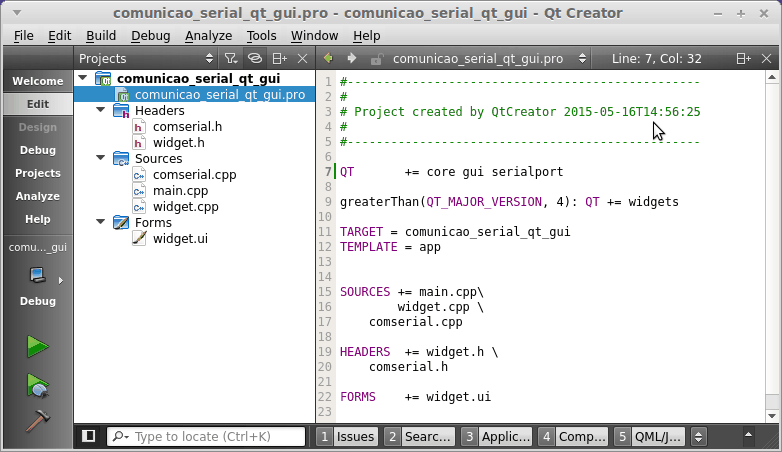Show the QML/JS Console pane

click(649, 437)
